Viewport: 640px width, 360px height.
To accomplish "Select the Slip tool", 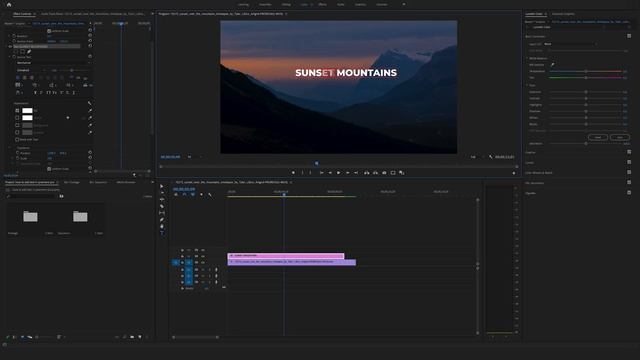I will point(162,213).
